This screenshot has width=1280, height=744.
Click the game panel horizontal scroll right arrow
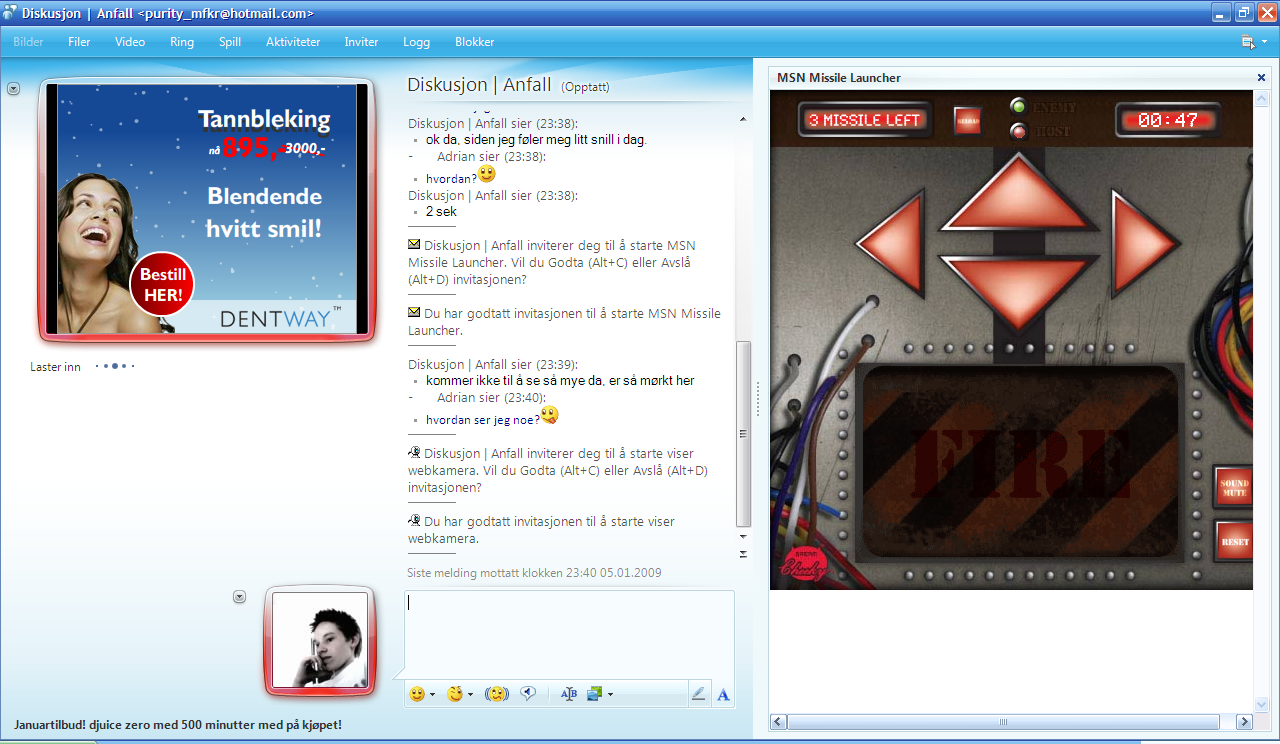[x=1244, y=721]
